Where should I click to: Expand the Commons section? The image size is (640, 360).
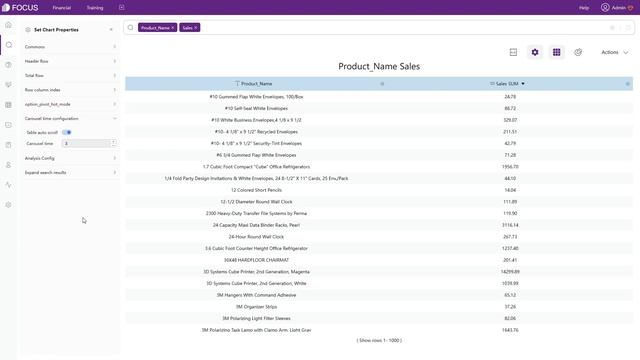70,47
